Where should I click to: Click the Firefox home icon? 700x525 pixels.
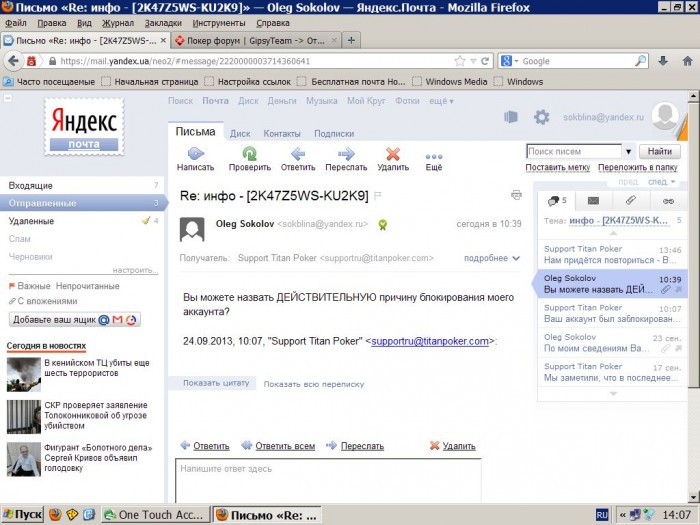point(688,61)
